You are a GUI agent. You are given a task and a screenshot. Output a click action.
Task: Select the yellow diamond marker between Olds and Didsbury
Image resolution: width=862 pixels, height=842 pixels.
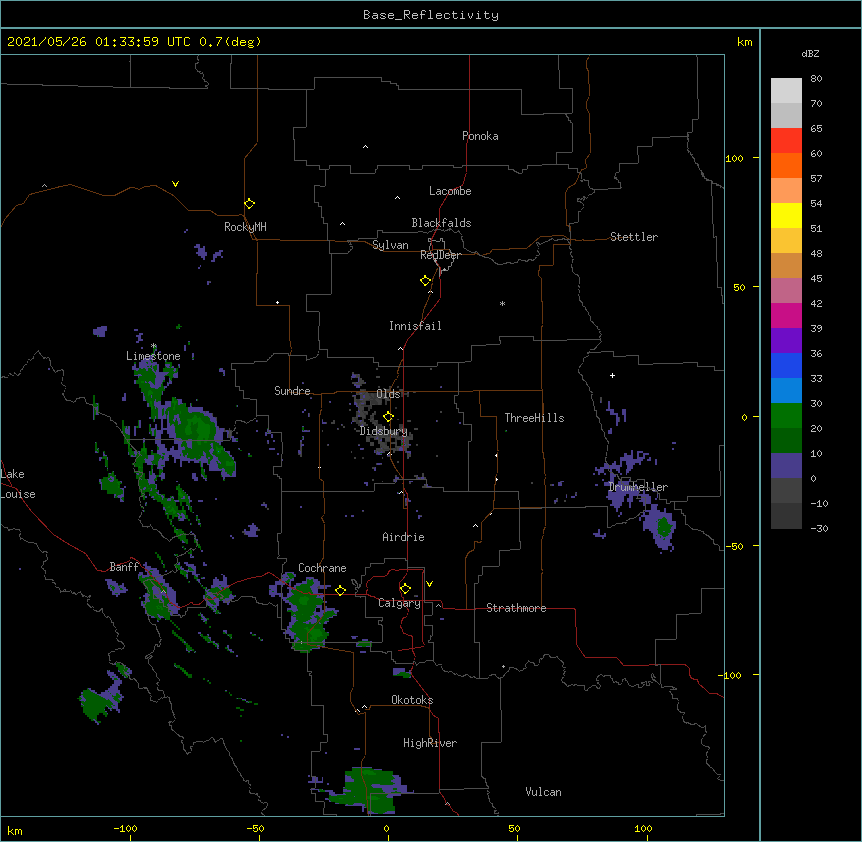click(x=388, y=416)
